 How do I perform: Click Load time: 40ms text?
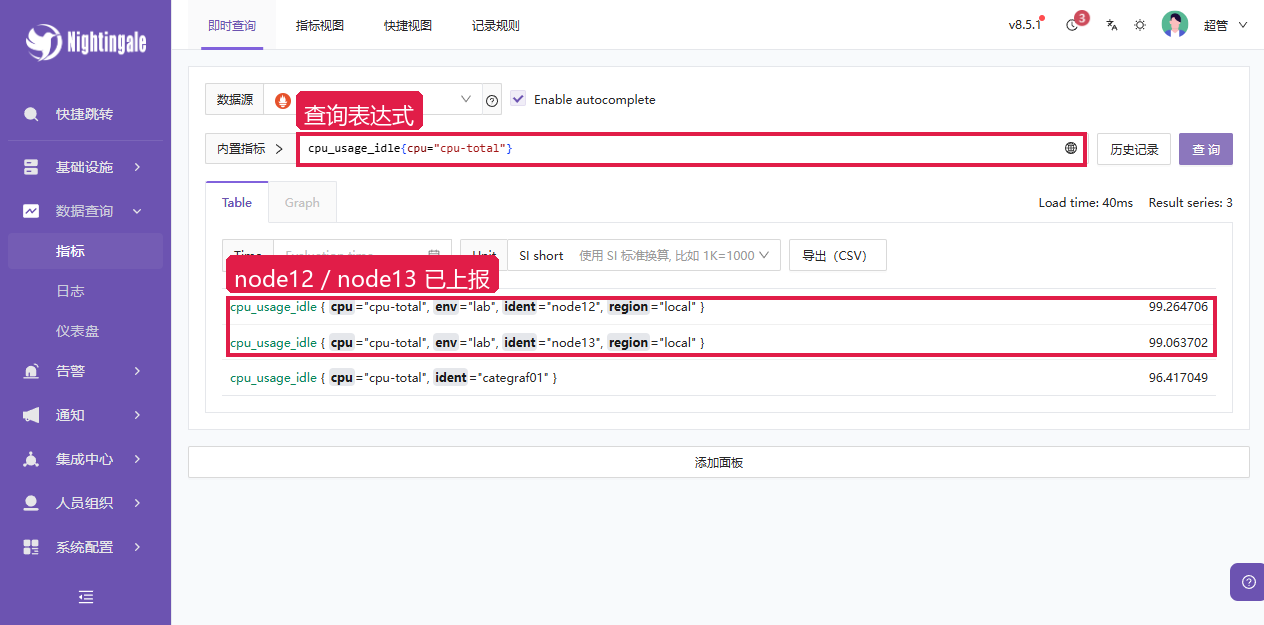(x=1086, y=202)
